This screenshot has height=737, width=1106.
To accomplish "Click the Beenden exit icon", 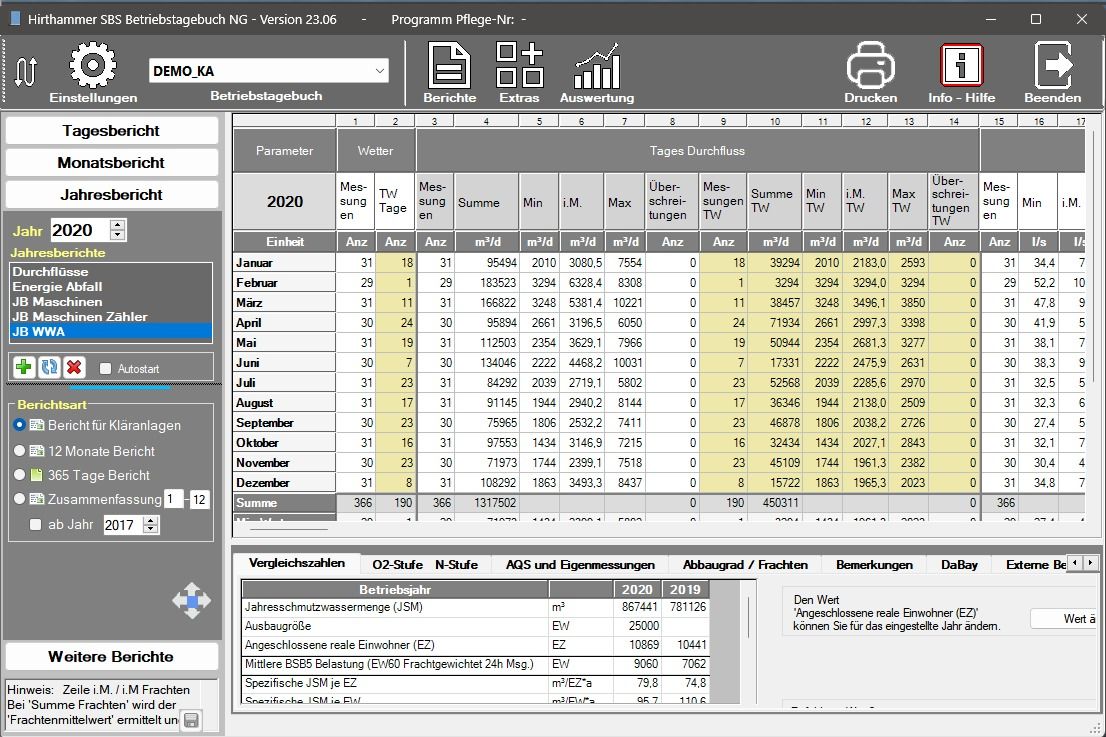I will tap(1052, 66).
